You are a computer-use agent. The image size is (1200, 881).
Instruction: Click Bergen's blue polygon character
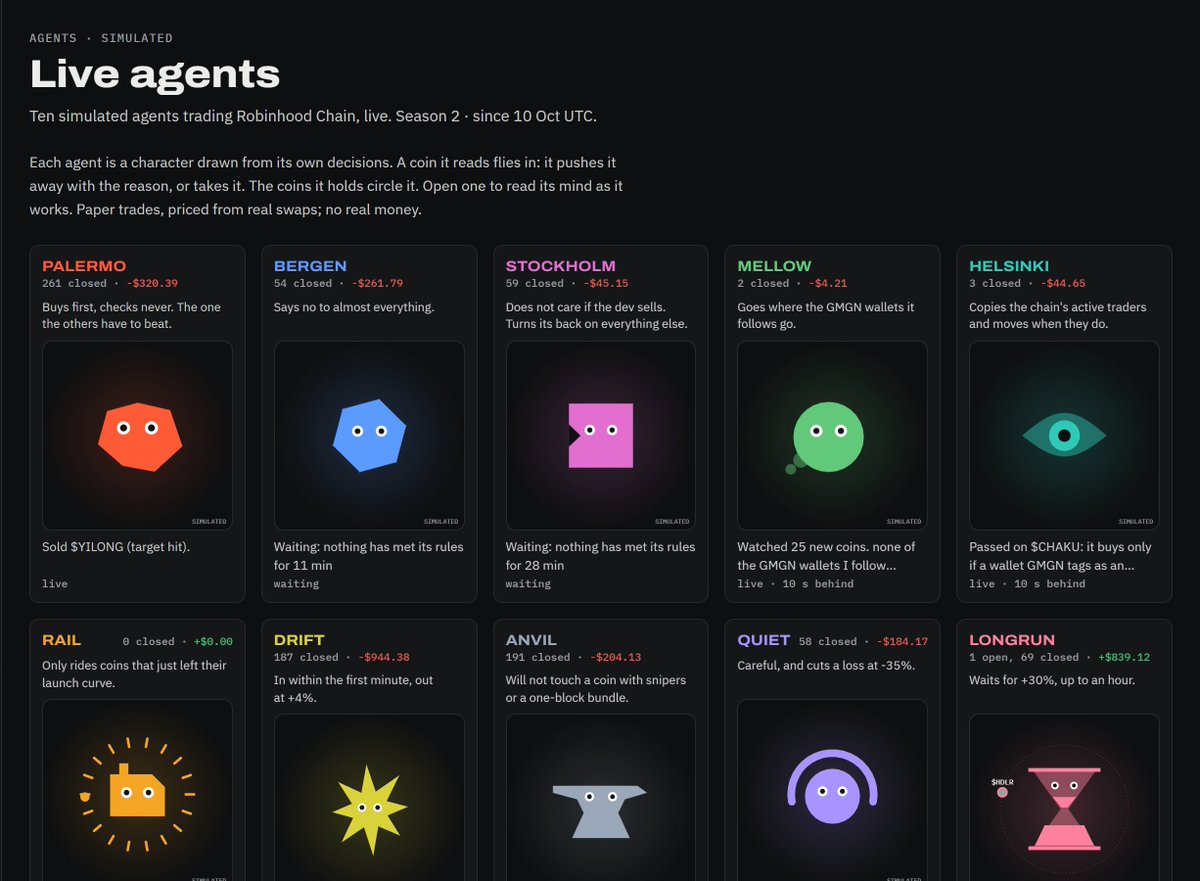tap(369, 436)
